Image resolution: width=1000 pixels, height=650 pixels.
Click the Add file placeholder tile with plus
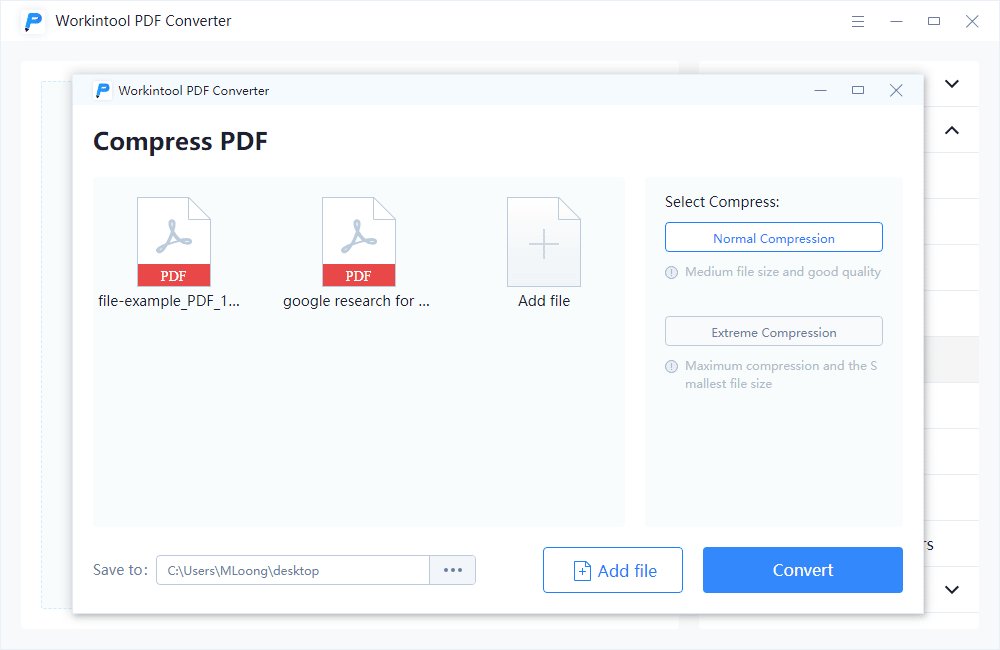click(544, 242)
